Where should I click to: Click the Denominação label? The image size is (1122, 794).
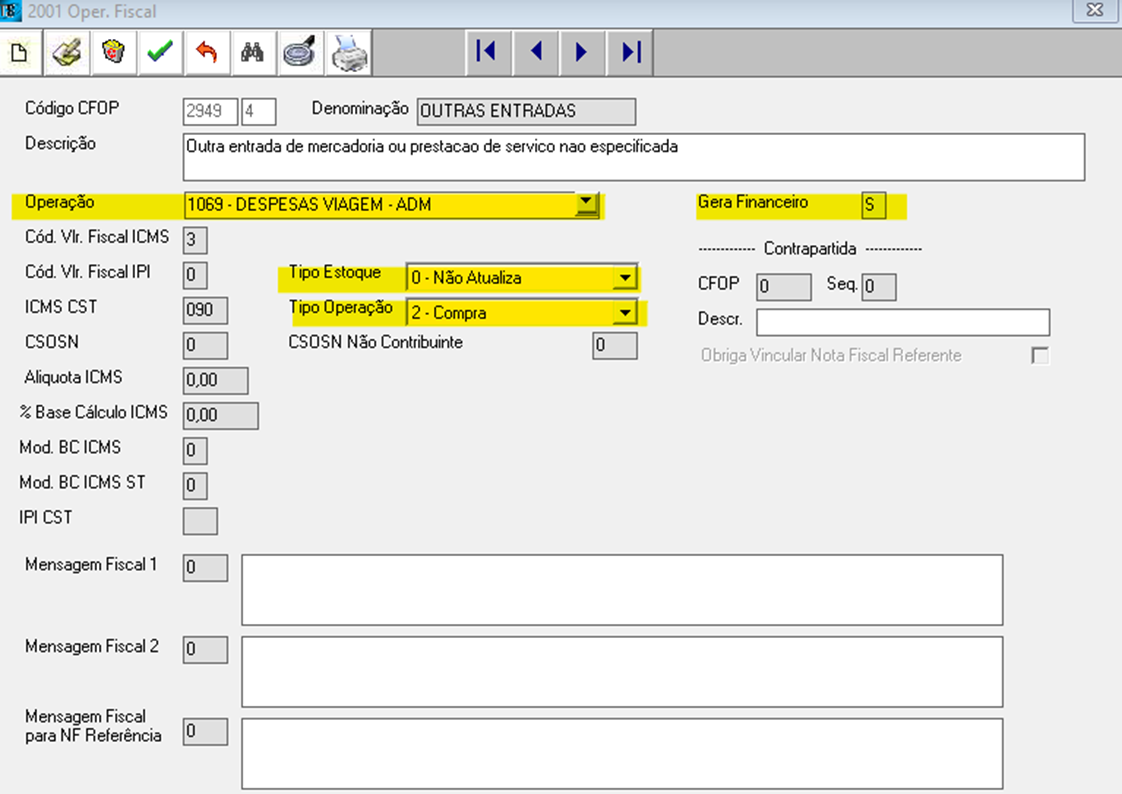360,109
